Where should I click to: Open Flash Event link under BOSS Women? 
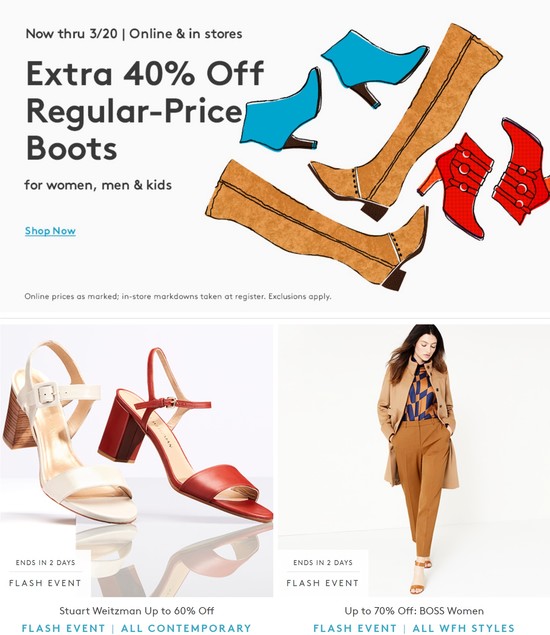click(355, 628)
